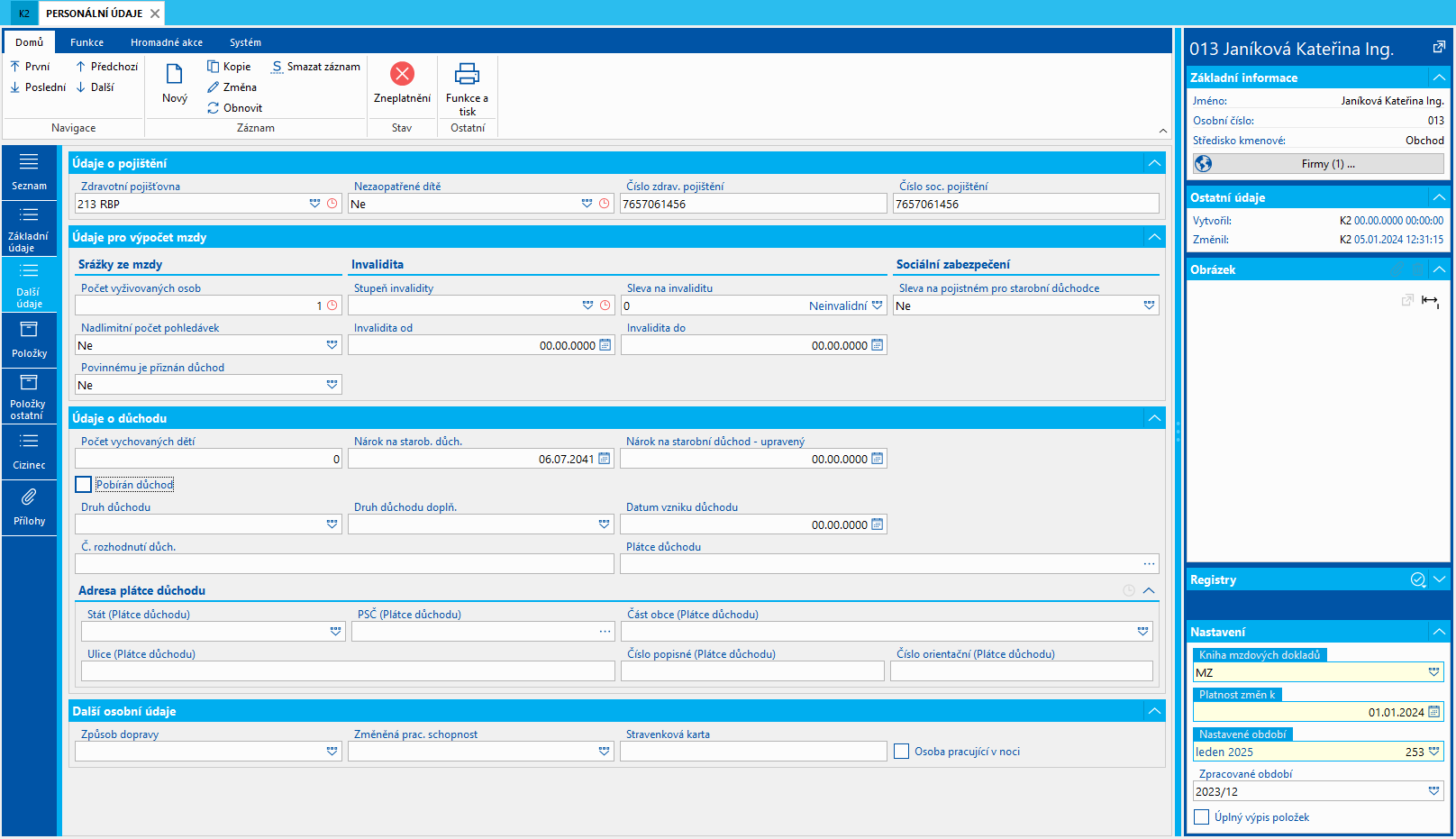Viewport: 1456px width, 839px height.
Task: Open Položky in the left sidebar
Action: tap(29, 341)
